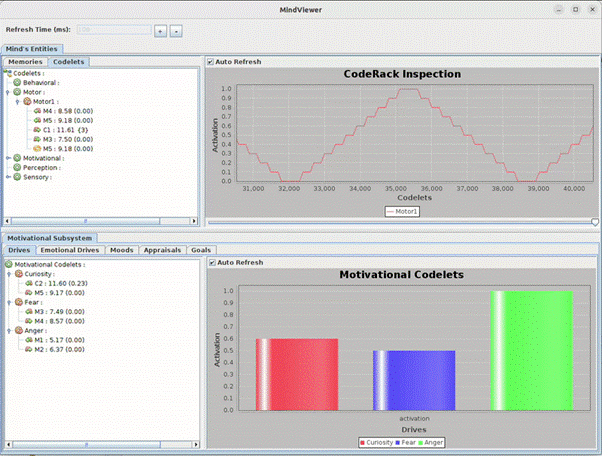
Task: Toggle Auto Refresh for Motivational Codelets chart
Action: (x=210, y=262)
